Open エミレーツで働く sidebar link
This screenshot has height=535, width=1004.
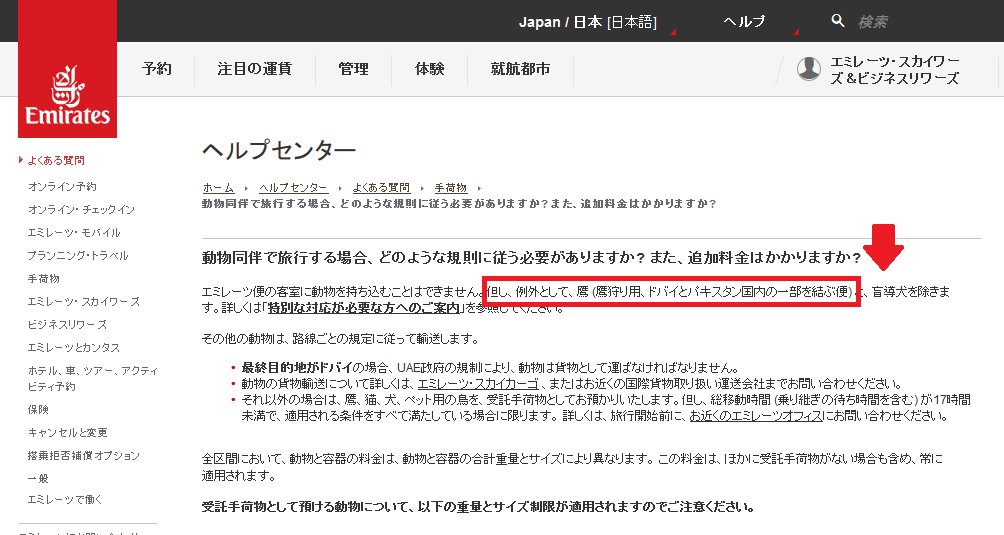coord(65,499)
